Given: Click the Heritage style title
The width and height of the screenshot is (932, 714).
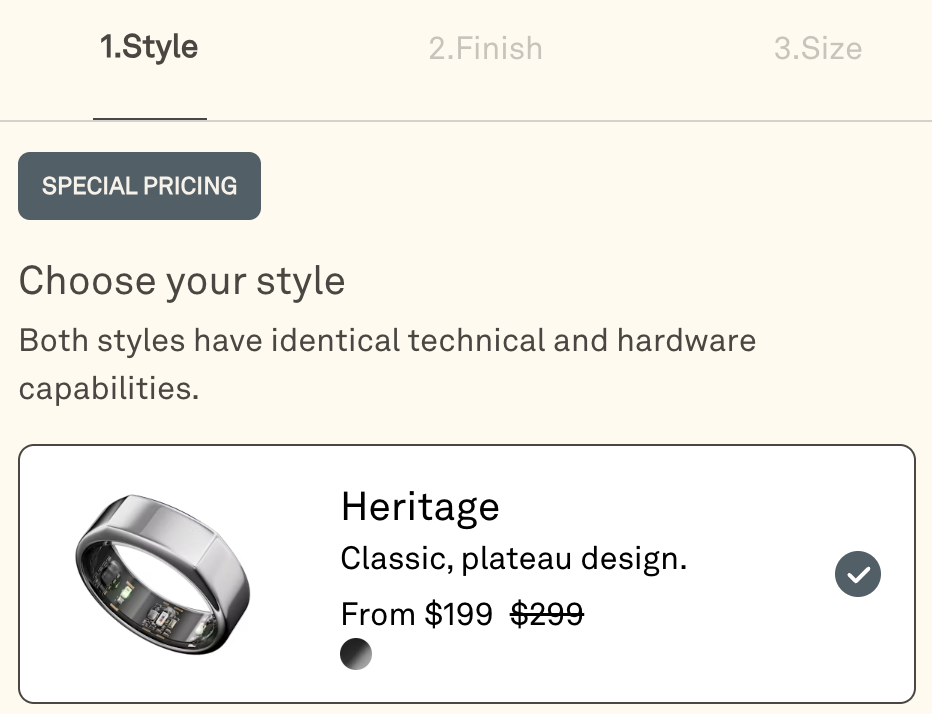Looking at the screenshot, I should pos(419,507).
